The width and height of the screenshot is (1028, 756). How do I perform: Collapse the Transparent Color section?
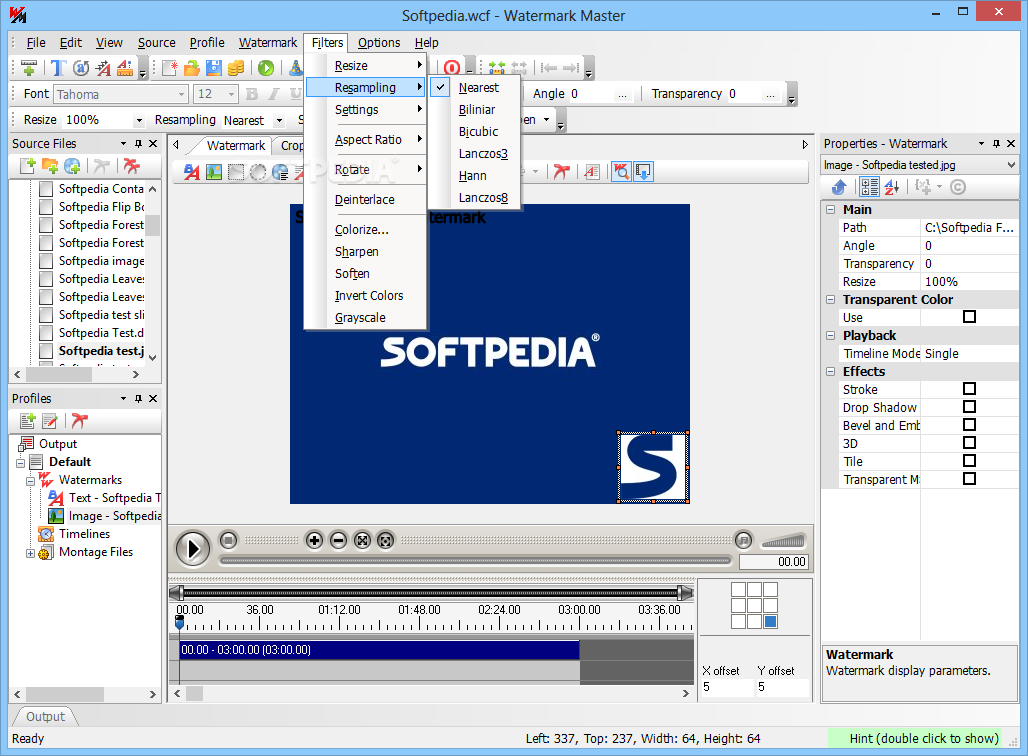pos(831,300)
